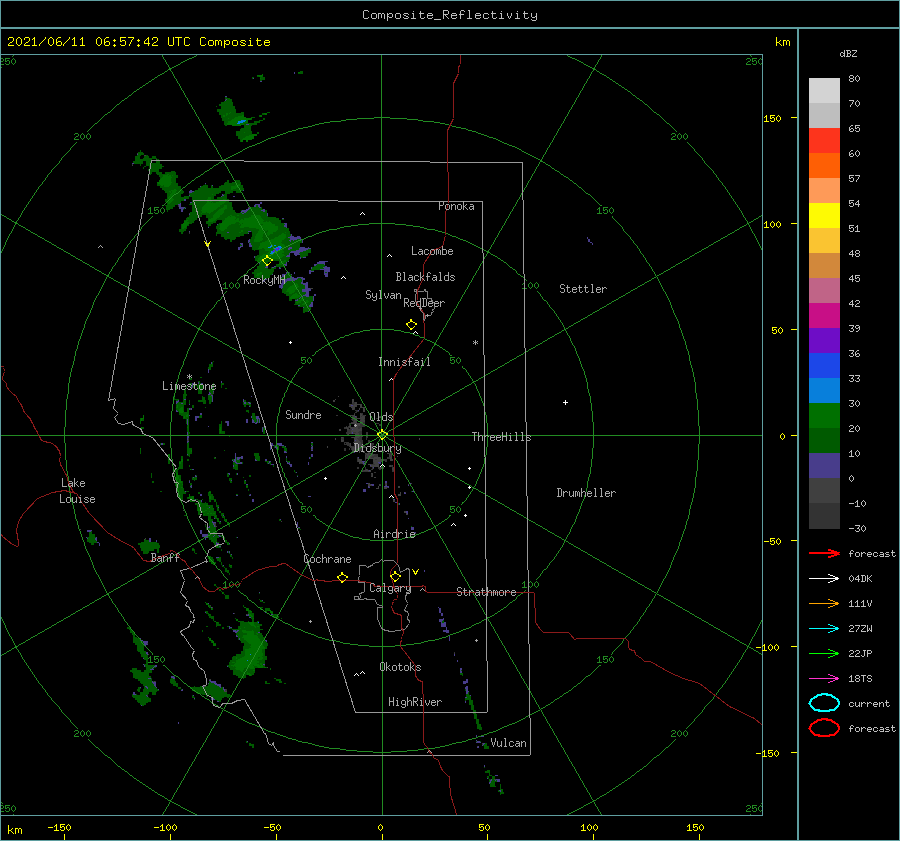Click the magenta 18TS arrow legend icon
This screenshot has height=841, width=900.
point(824,679)
